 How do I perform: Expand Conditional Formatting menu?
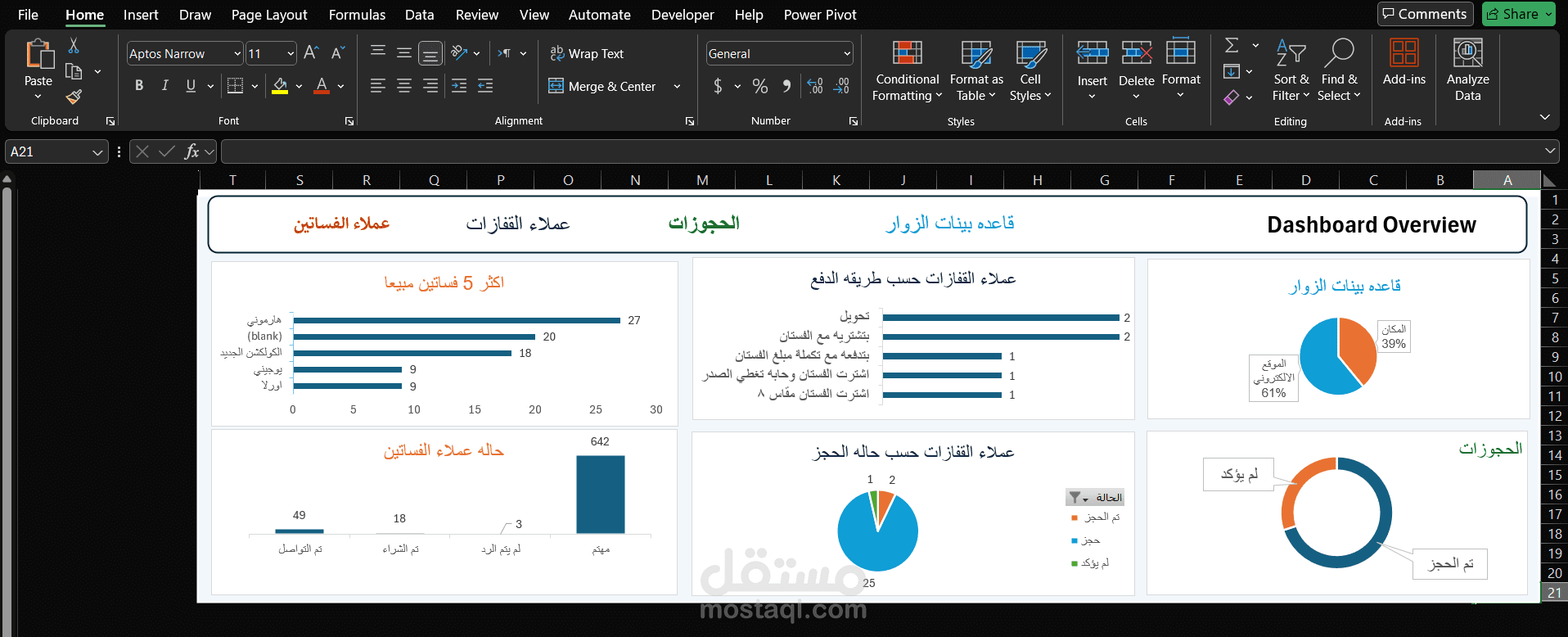(907, 71)
